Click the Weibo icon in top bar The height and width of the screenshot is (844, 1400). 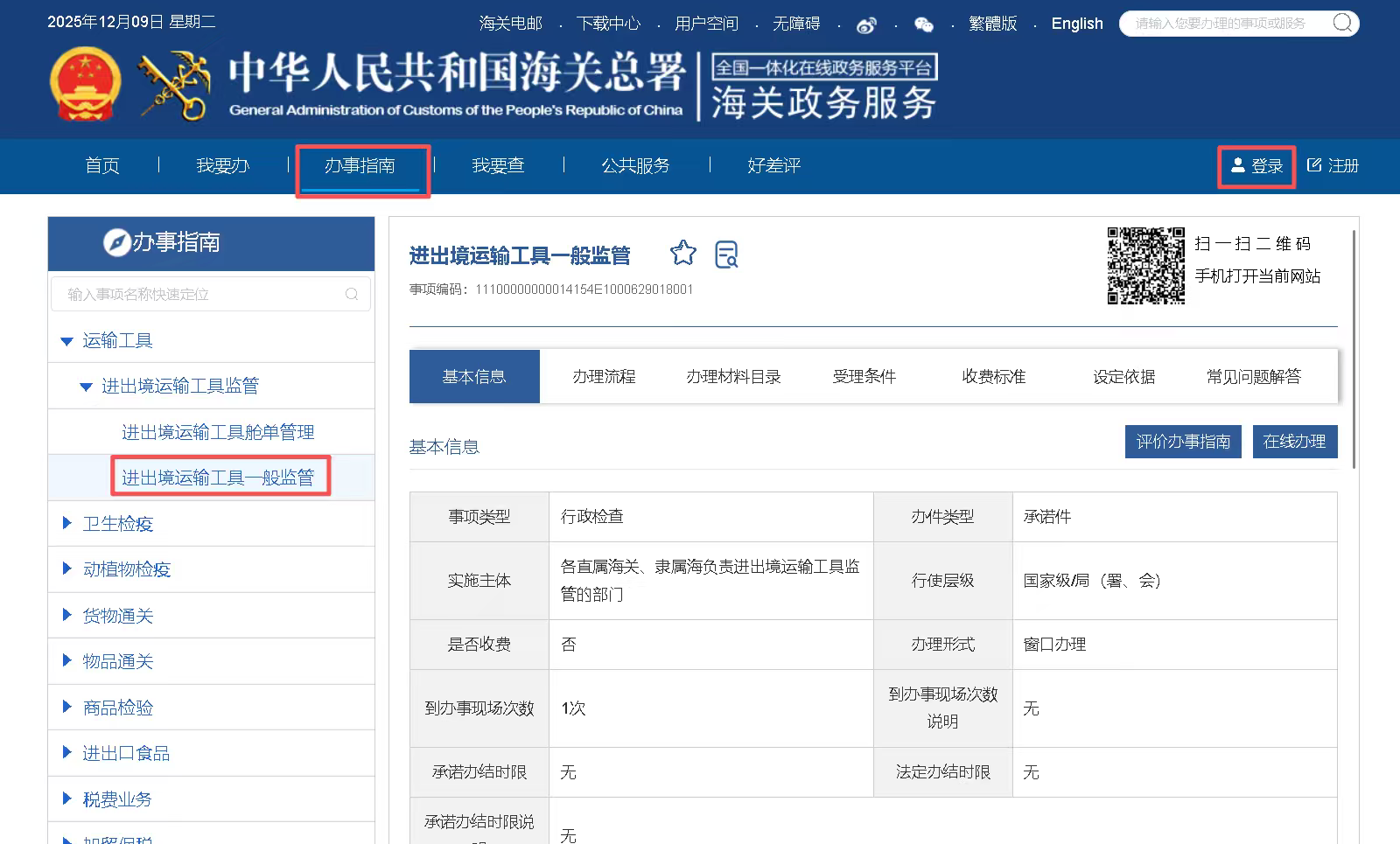(866, 24)
